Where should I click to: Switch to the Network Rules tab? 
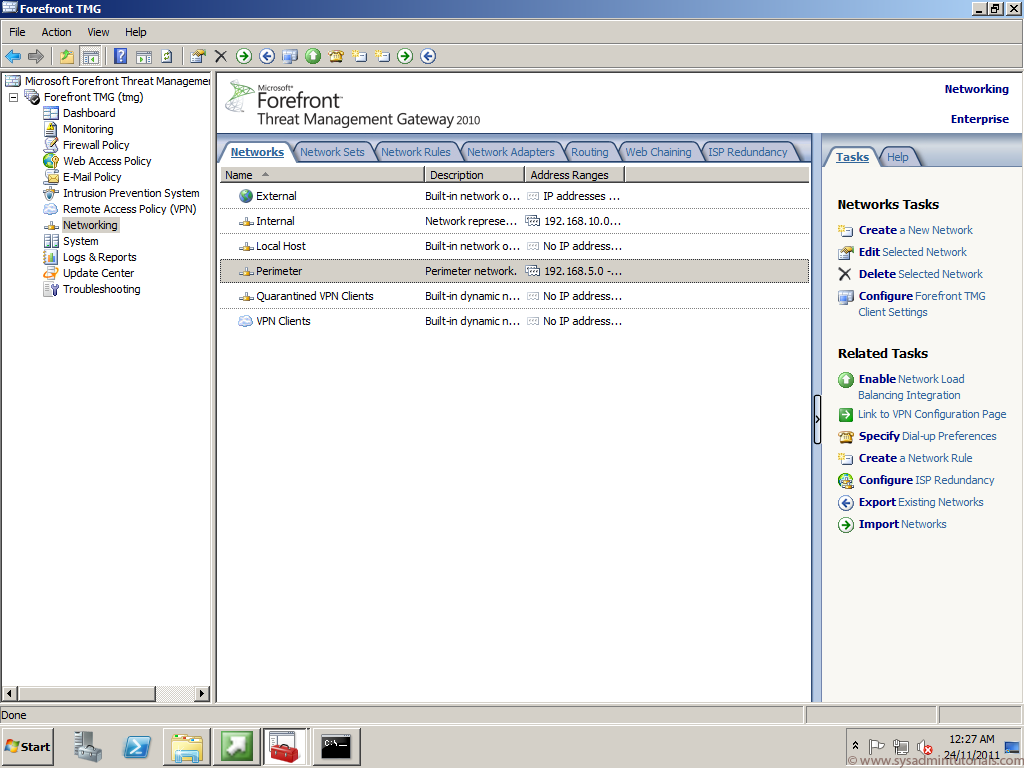(x=415, y=152)
